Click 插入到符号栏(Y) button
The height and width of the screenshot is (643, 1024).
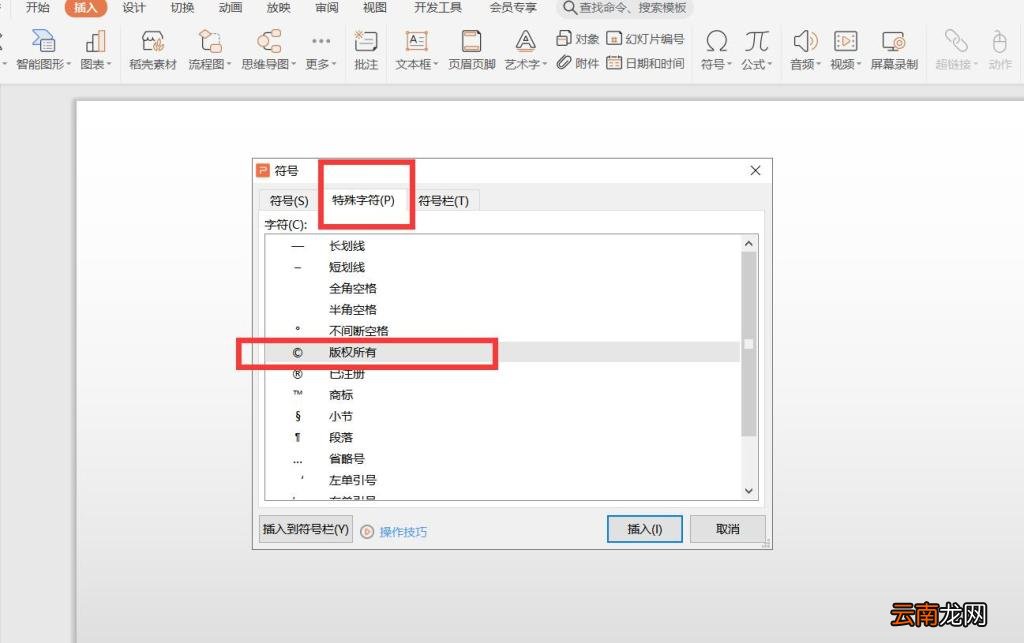pyautogui.click(x=306, y=529)
